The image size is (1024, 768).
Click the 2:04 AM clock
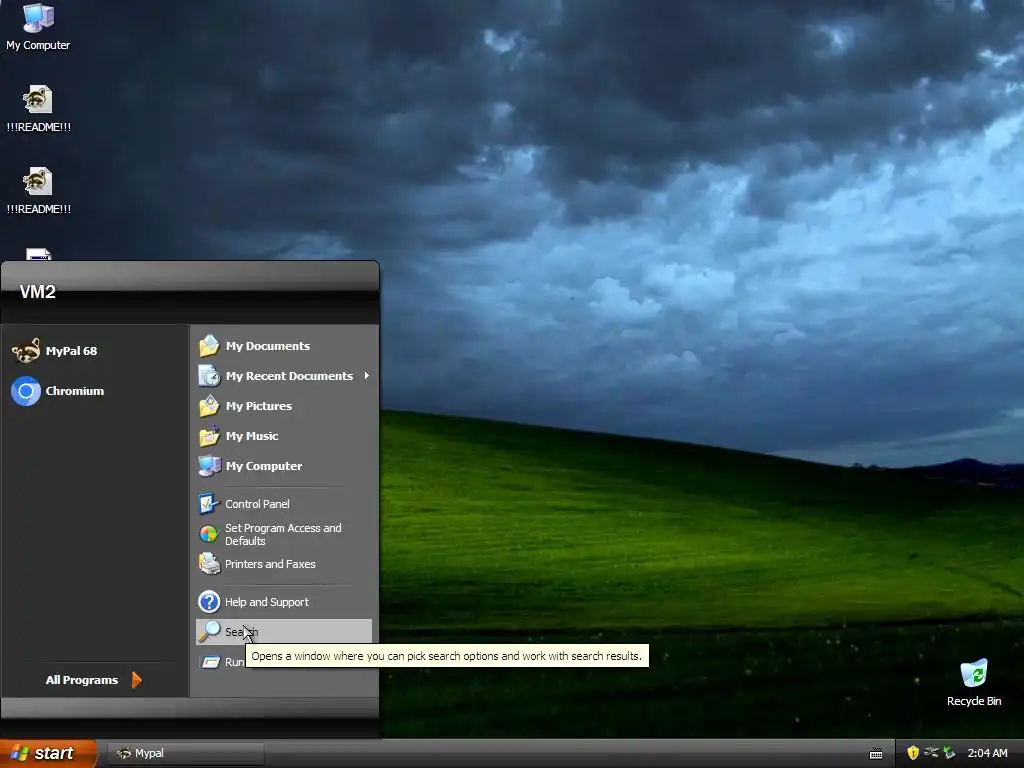pyautogui.click(x=987, y=753)
